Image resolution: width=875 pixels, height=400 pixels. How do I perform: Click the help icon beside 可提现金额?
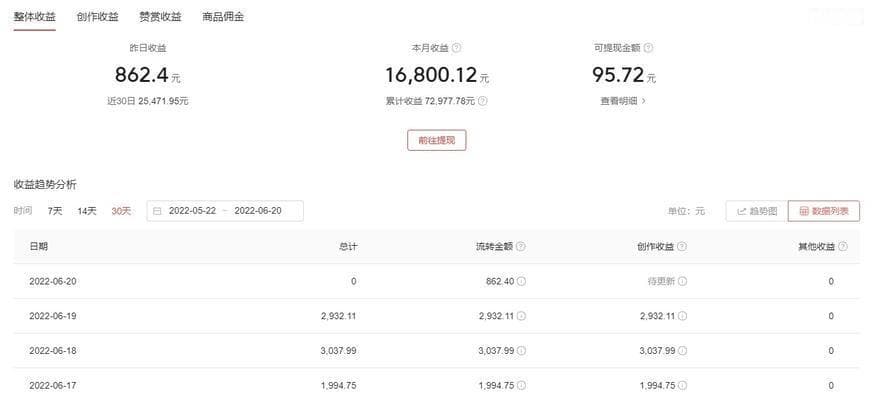[648, 48]
